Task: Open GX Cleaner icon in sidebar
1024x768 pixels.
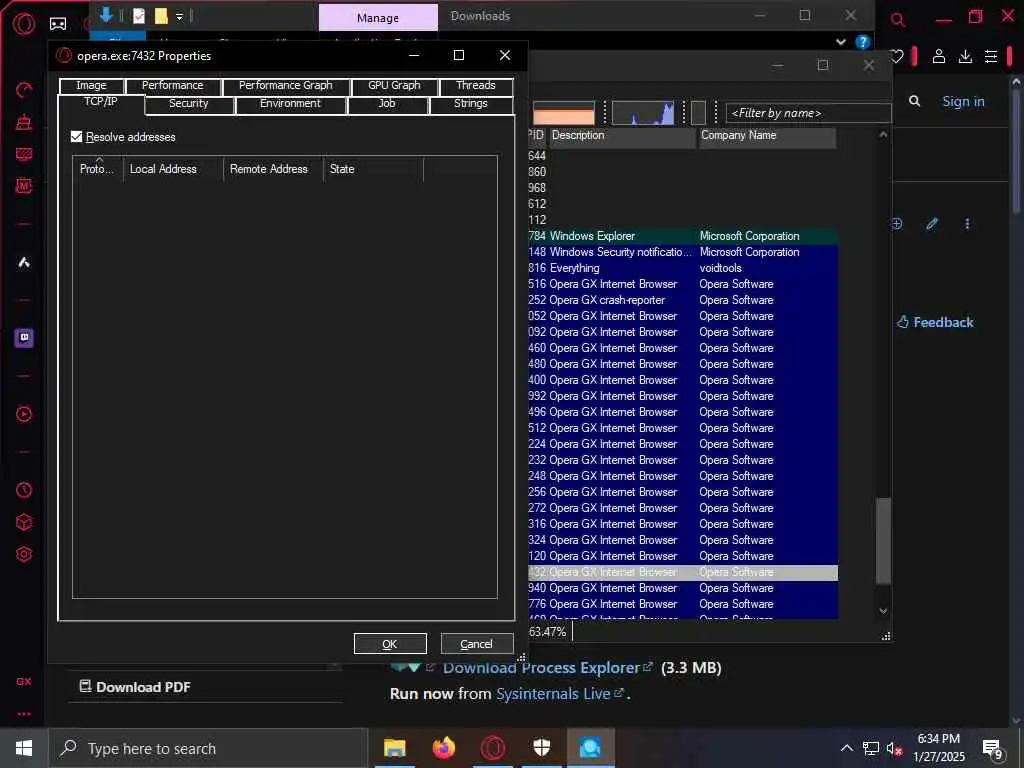Action: pyautogui.click(x=24, y=122)
